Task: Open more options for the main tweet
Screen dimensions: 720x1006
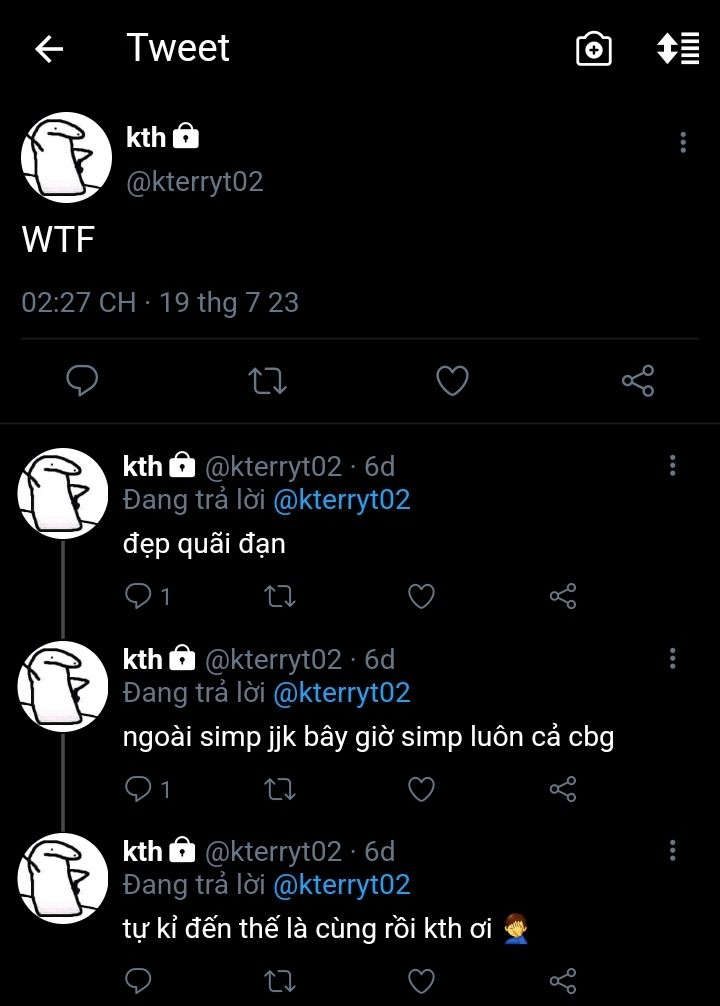Action: coord(682,142)
